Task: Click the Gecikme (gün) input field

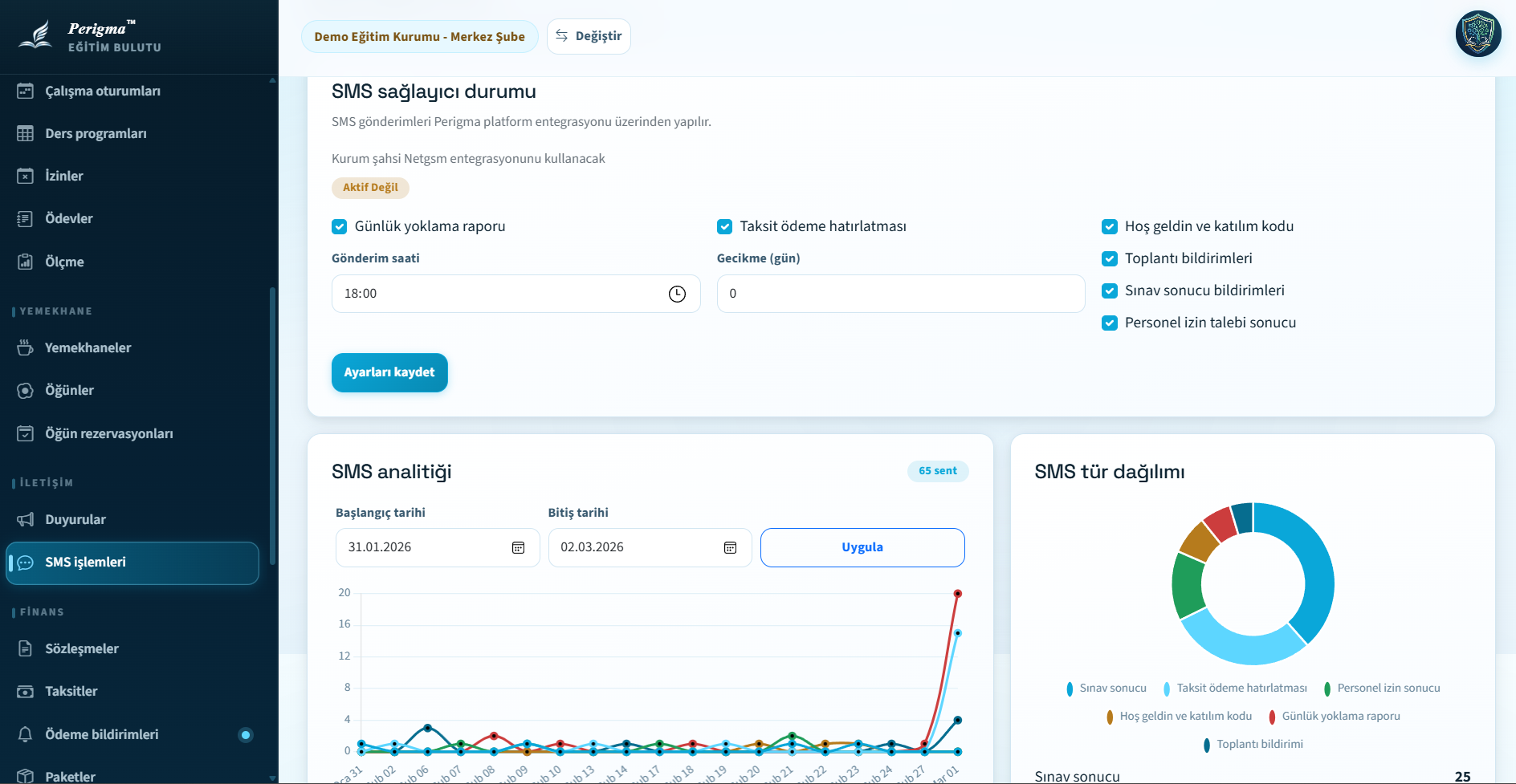Action: pyautogui.click(x=900, y=294)
